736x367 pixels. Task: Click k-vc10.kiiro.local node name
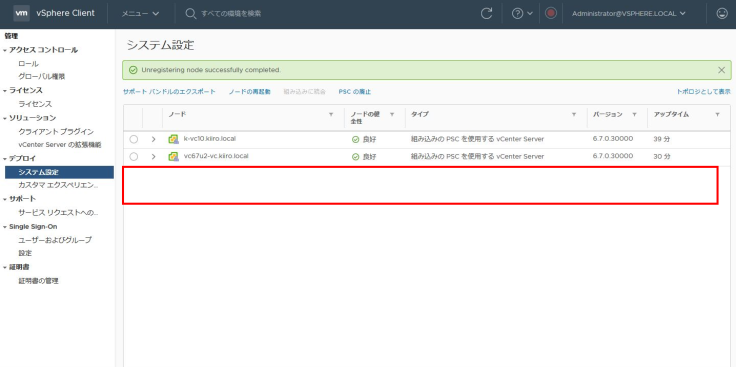(210, 139)
